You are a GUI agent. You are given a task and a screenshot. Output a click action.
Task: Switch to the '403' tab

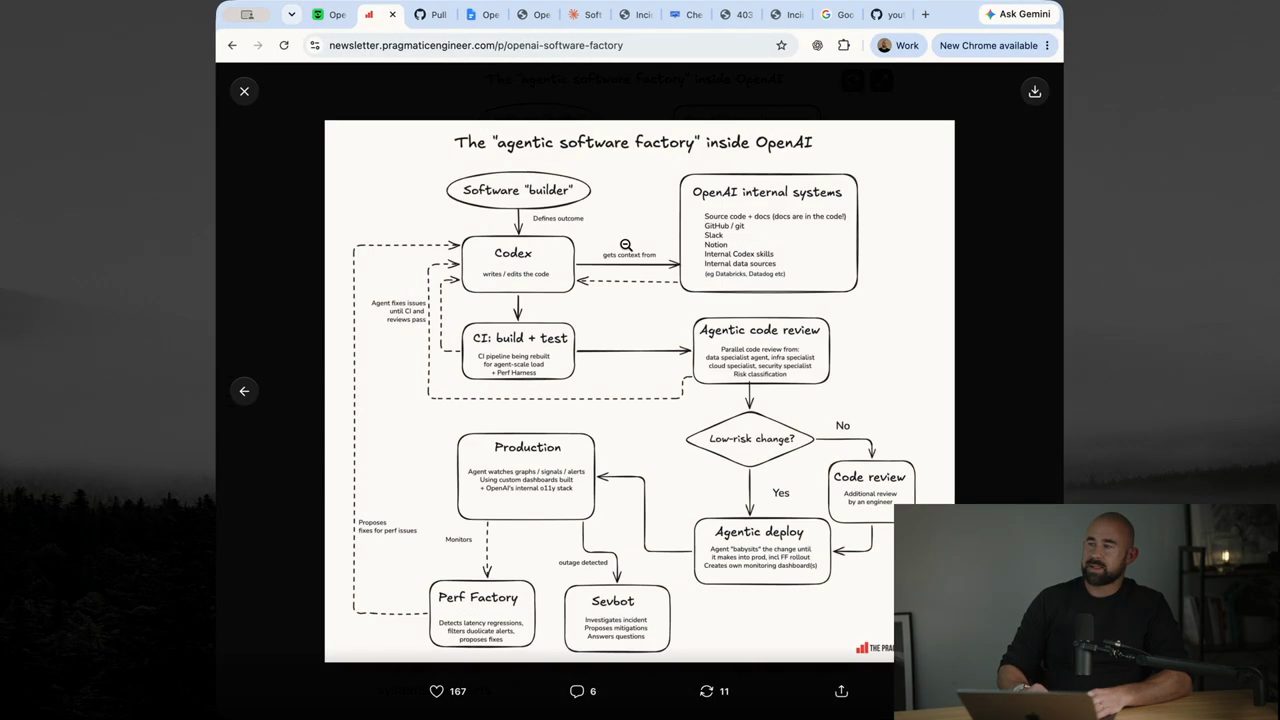(737, 14)
